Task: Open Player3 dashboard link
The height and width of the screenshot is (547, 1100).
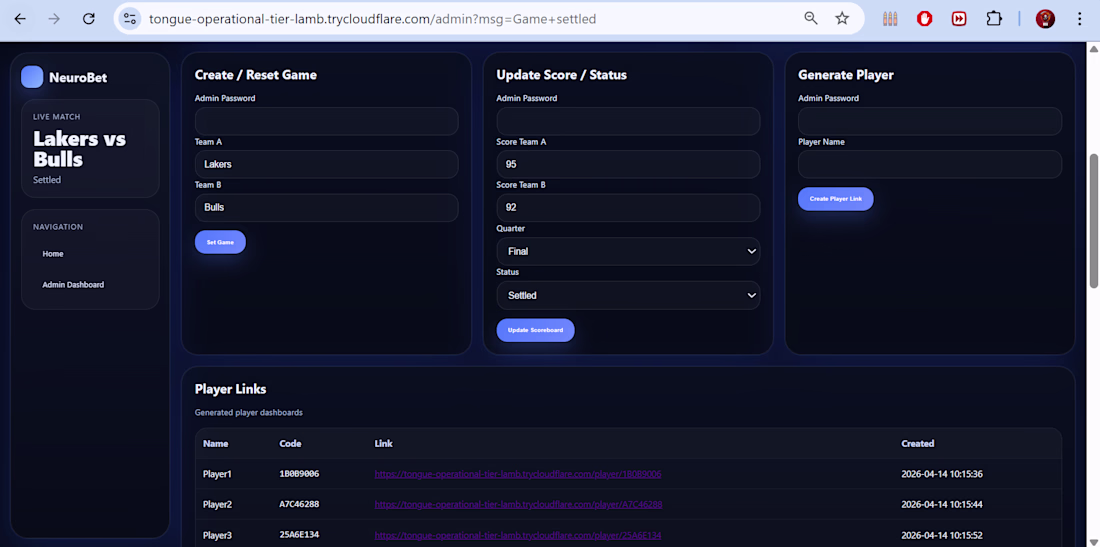Action: (x=518, y=535)
